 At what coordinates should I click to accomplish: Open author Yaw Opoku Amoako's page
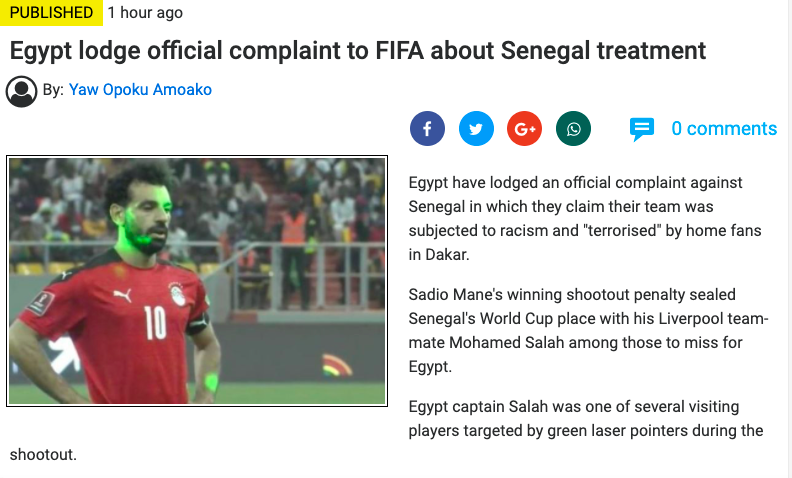click(x=140, y=90)
